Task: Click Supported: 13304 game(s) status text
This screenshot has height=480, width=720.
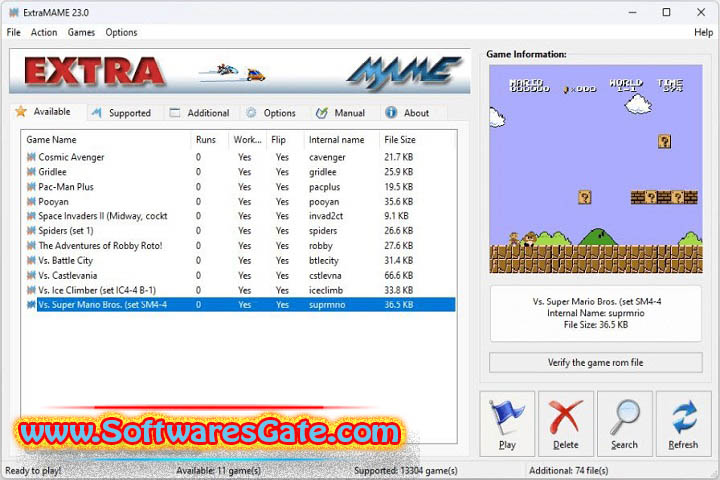Action: coord(405,470)
